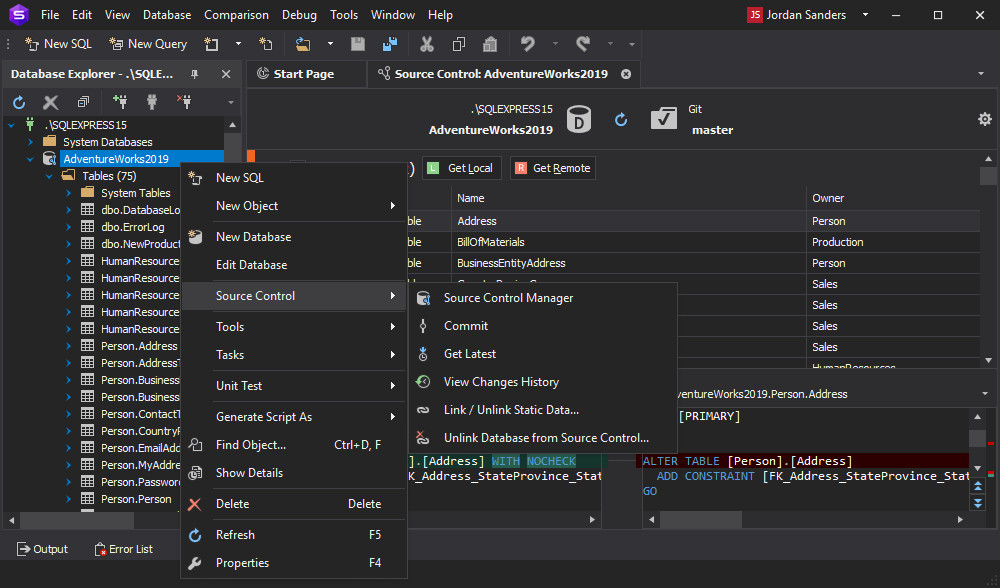Expand the System Databases folder
This screenshot has height=588, width=1000.
pos(30,142)
